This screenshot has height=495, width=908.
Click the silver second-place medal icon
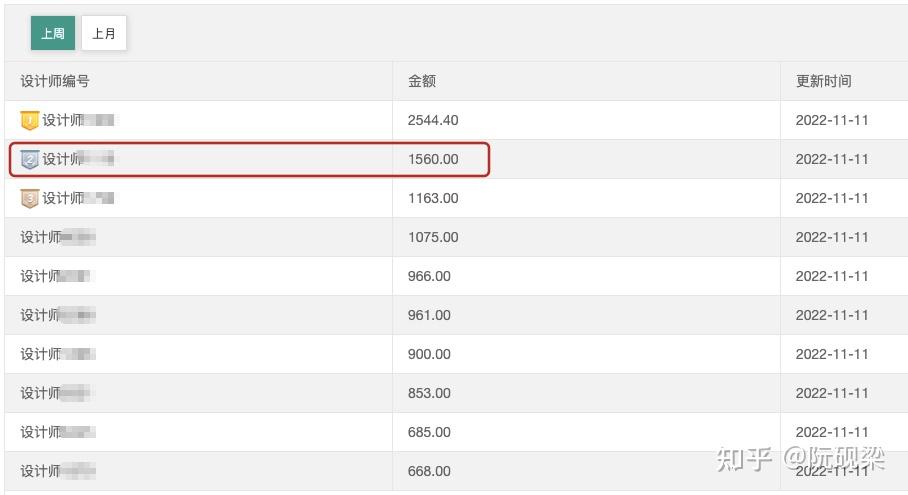coord(29,160)
